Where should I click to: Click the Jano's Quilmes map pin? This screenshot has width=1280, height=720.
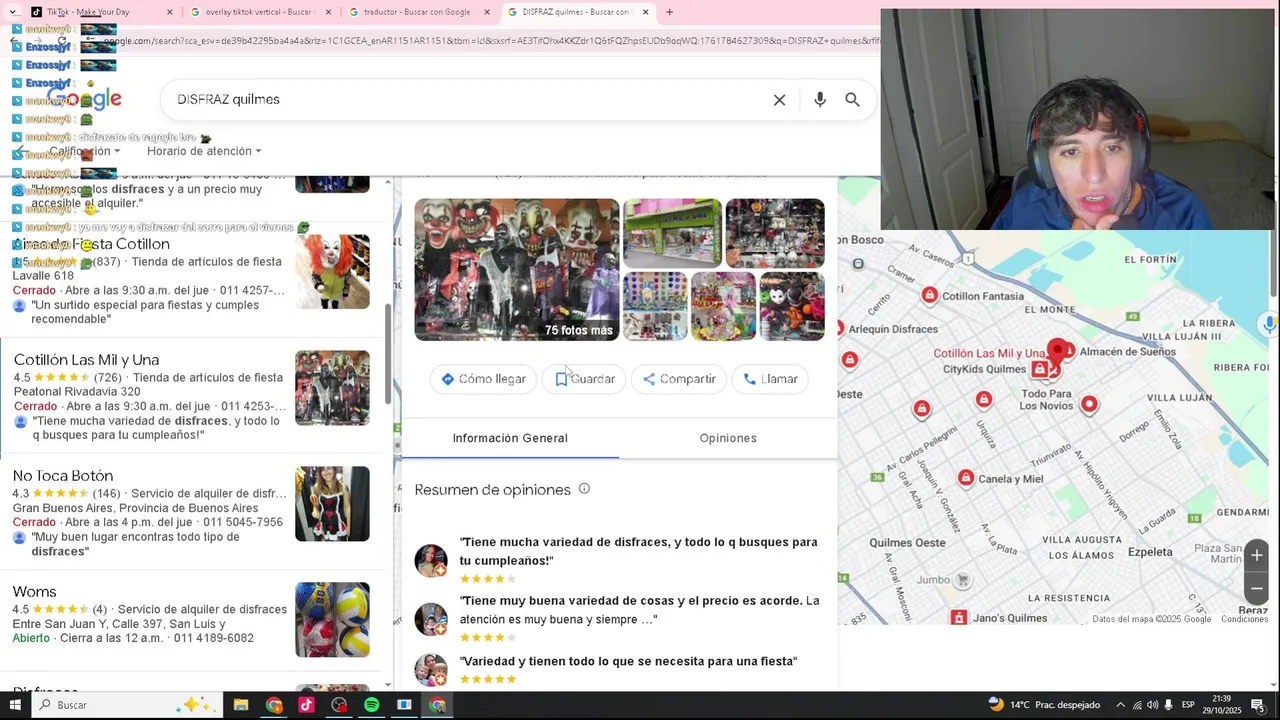[x=959, y=618]
